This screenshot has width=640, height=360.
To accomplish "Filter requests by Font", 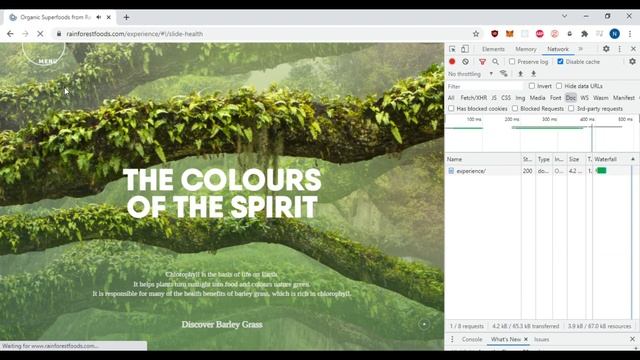I will [556, 98].
